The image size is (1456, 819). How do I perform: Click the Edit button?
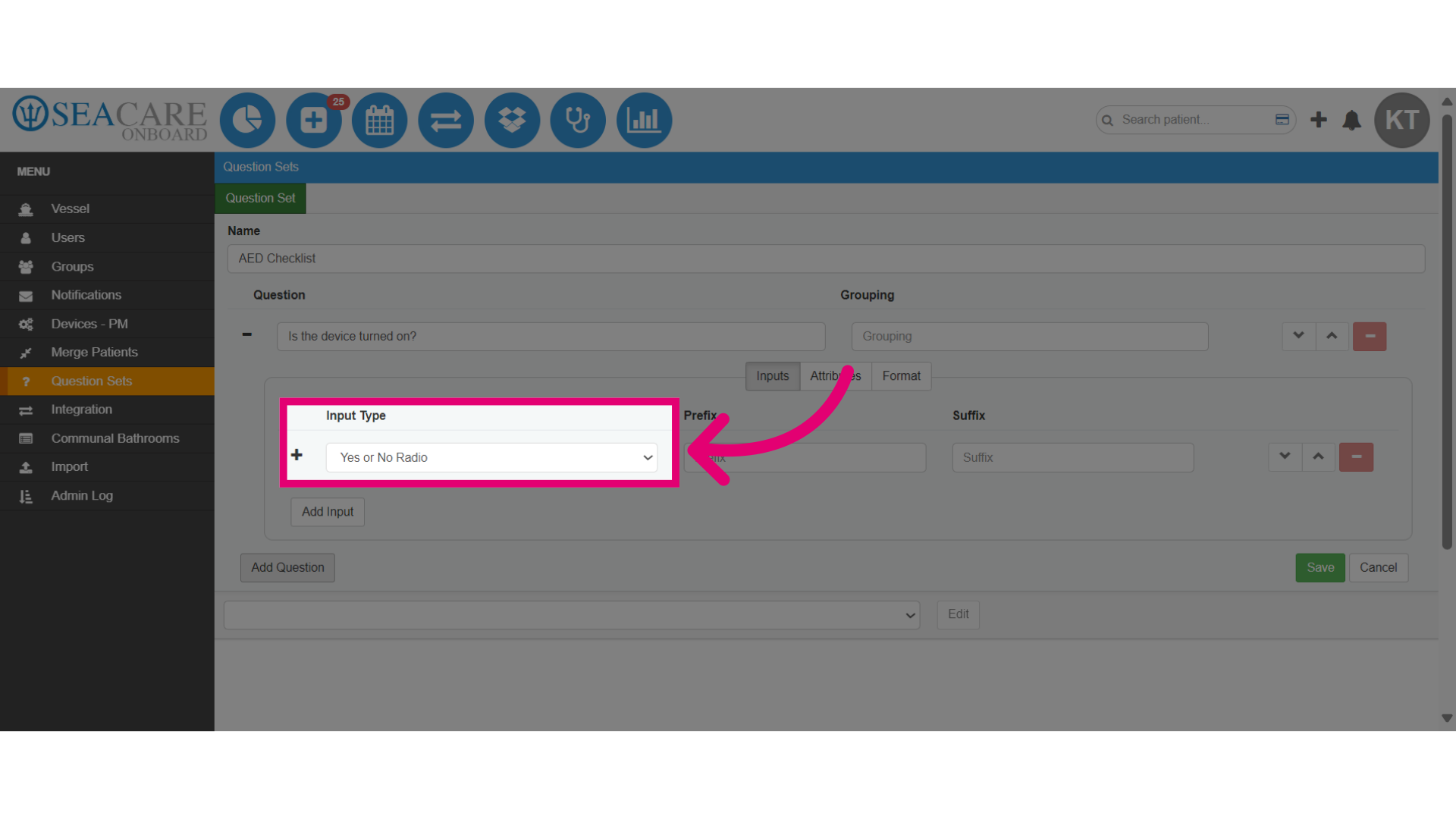958,614
